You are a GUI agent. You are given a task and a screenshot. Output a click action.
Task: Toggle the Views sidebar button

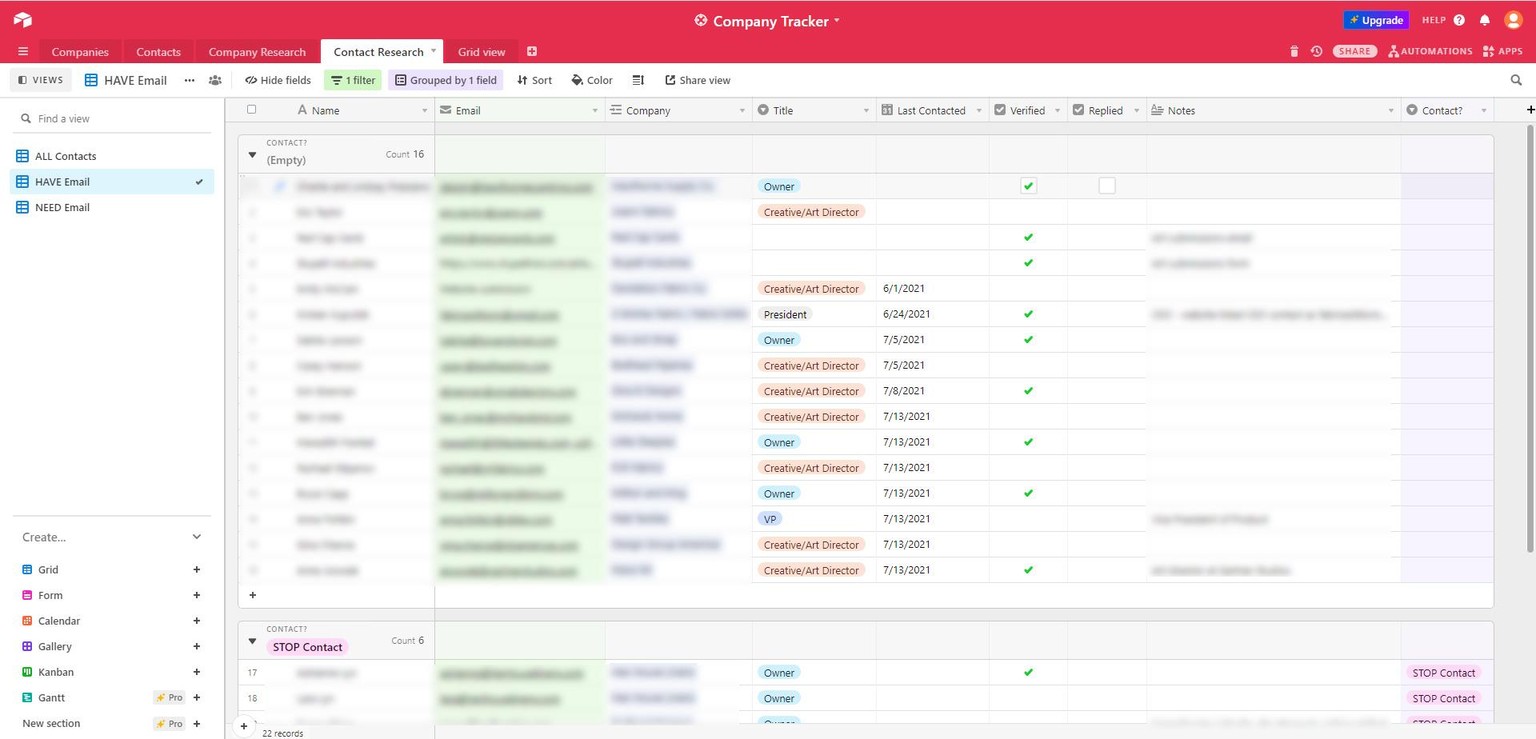[41, 80]
